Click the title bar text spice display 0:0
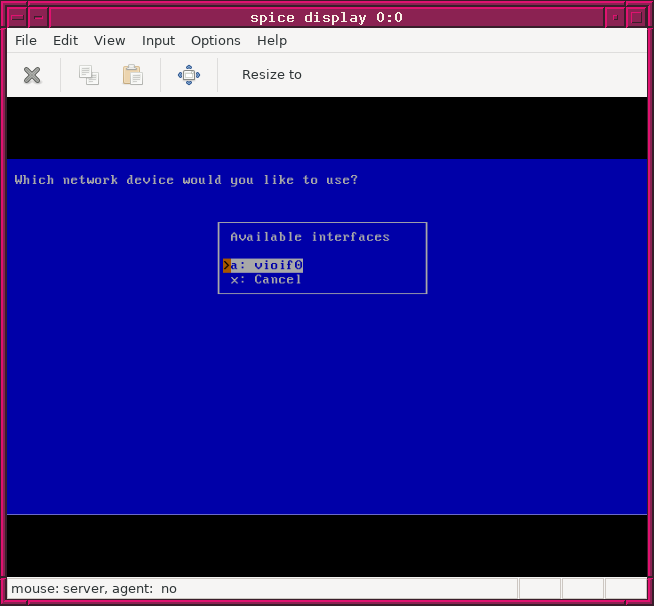The width and height of the screenshot is (654, 606). (326, 17)
